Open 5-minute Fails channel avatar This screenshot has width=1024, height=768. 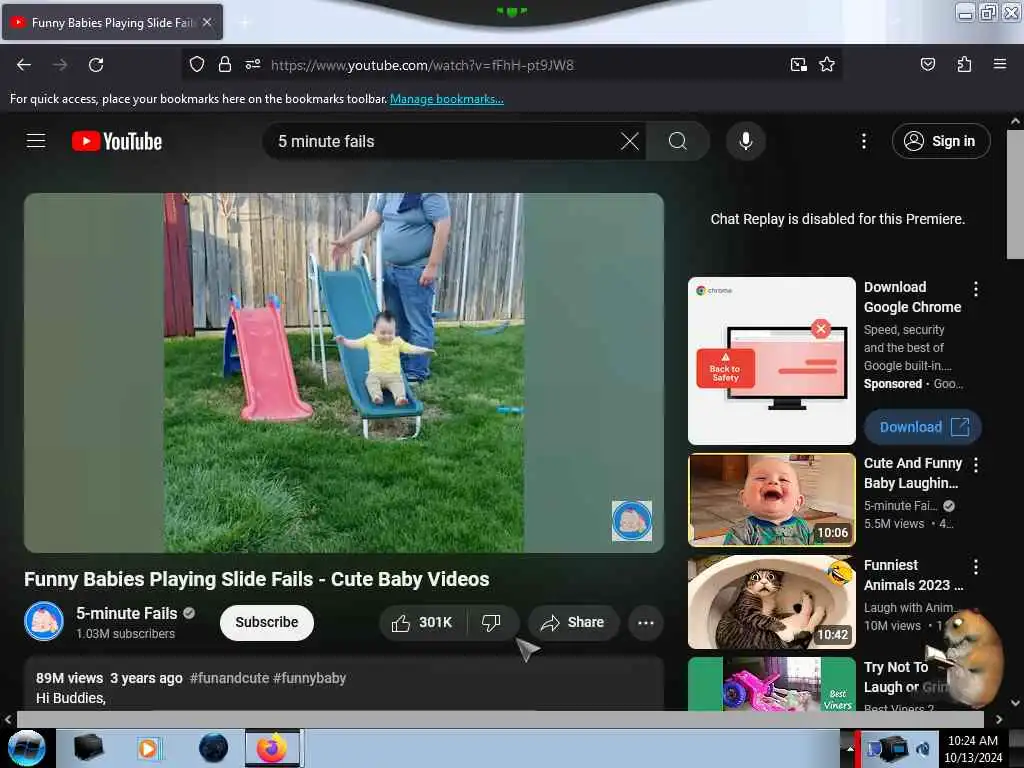click(x=44, y=621)
